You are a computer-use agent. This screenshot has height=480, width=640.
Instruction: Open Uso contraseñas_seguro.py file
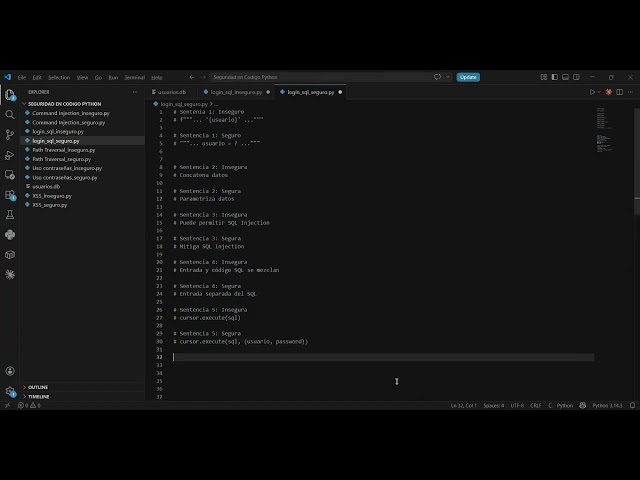[65, 178]
